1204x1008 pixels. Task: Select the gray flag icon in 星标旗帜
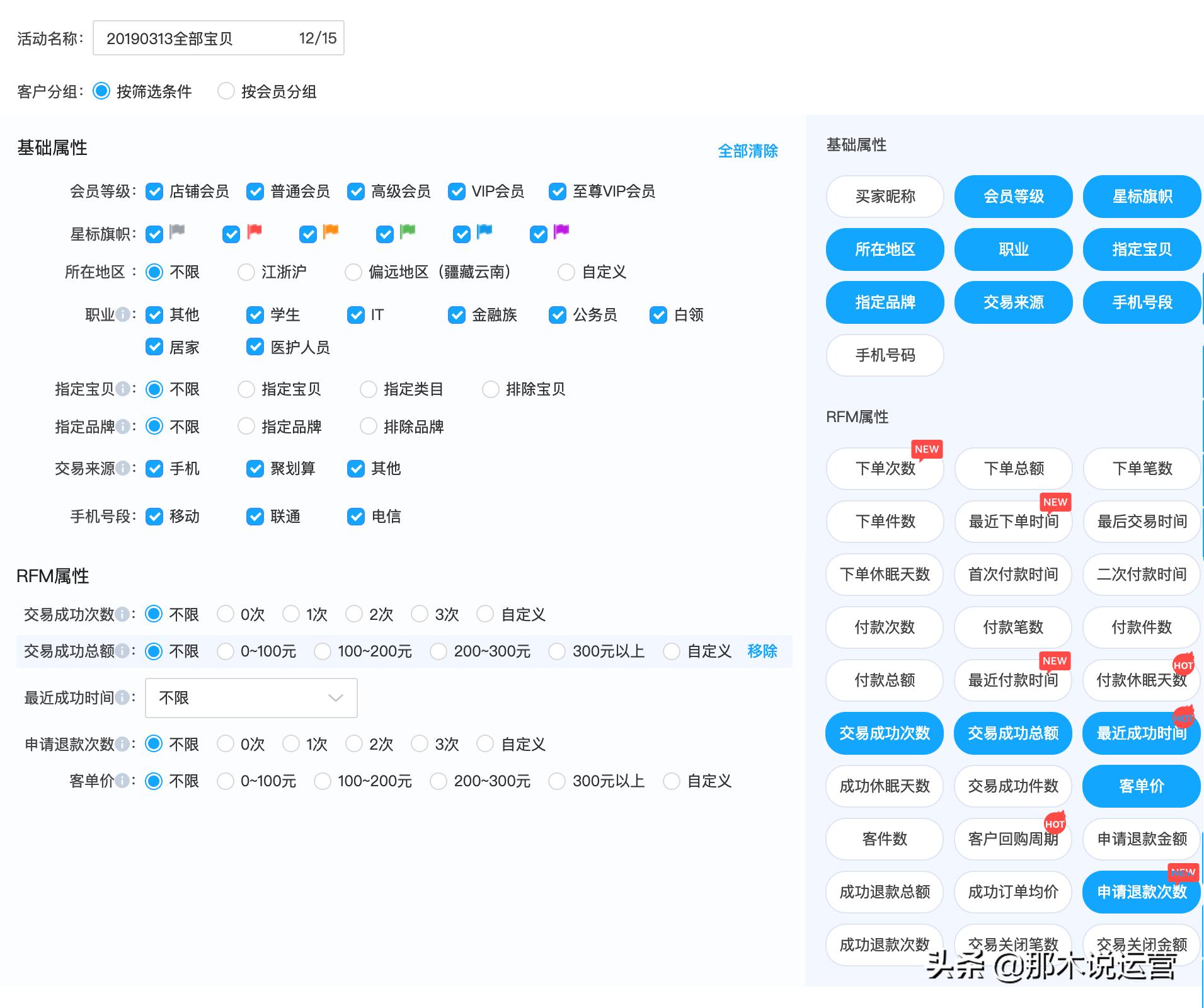click(x=178, y=232)
